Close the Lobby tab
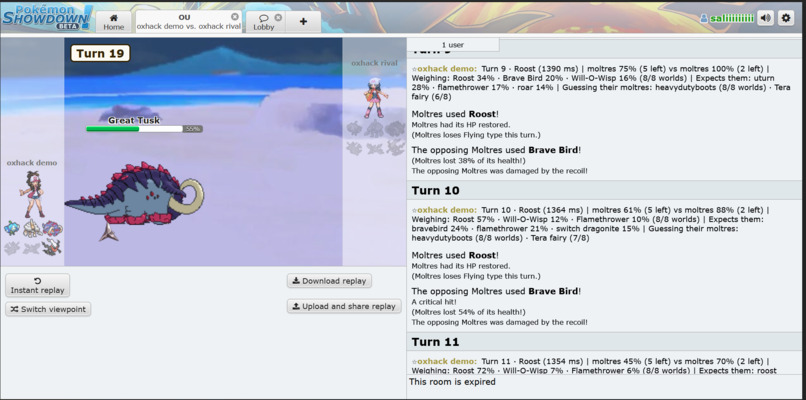The height and width of the screenshot is (400, 806). (x=278, y=17)
